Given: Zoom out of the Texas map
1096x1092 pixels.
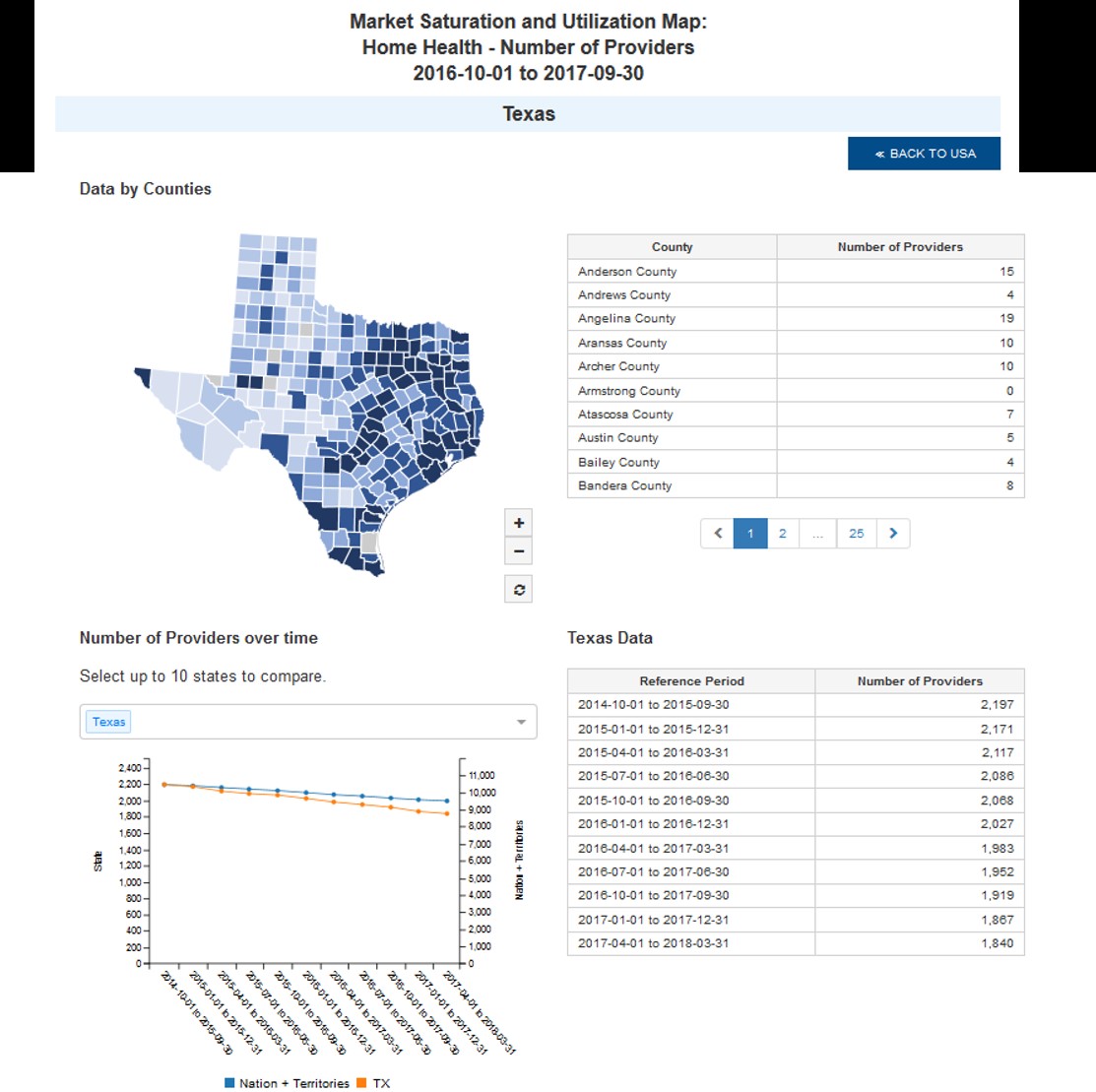Looking at the screenshot, I should click(519, 551).
